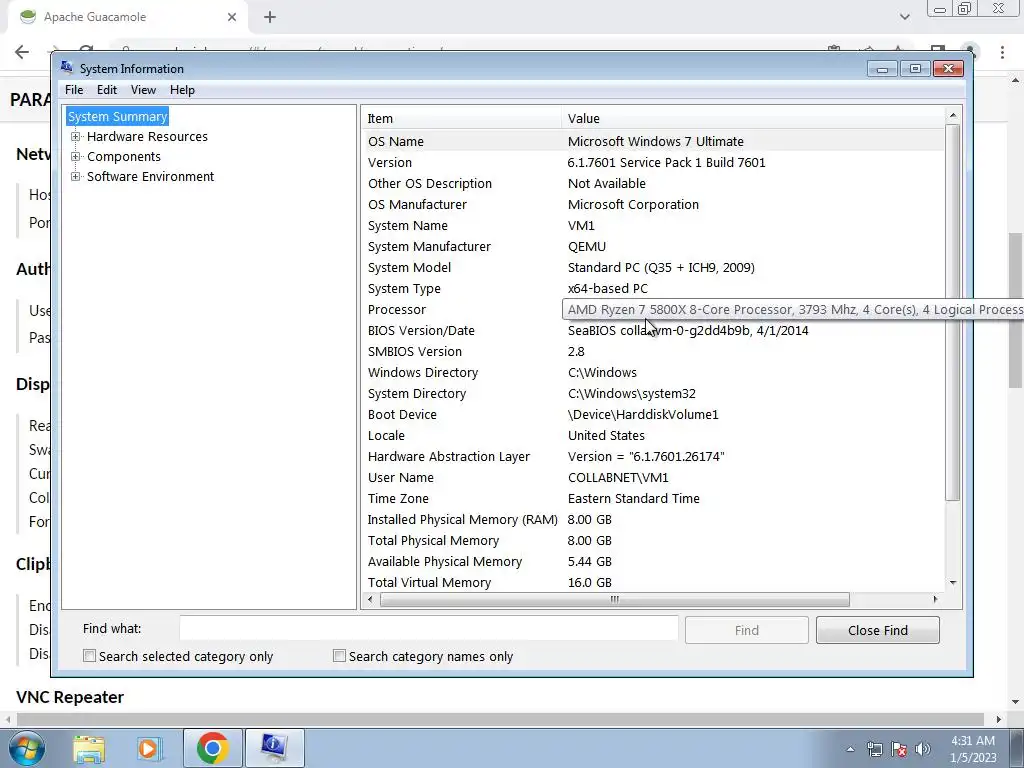Open a new browser tab
Screen dimensions: 1024x768
click(270, 17)
